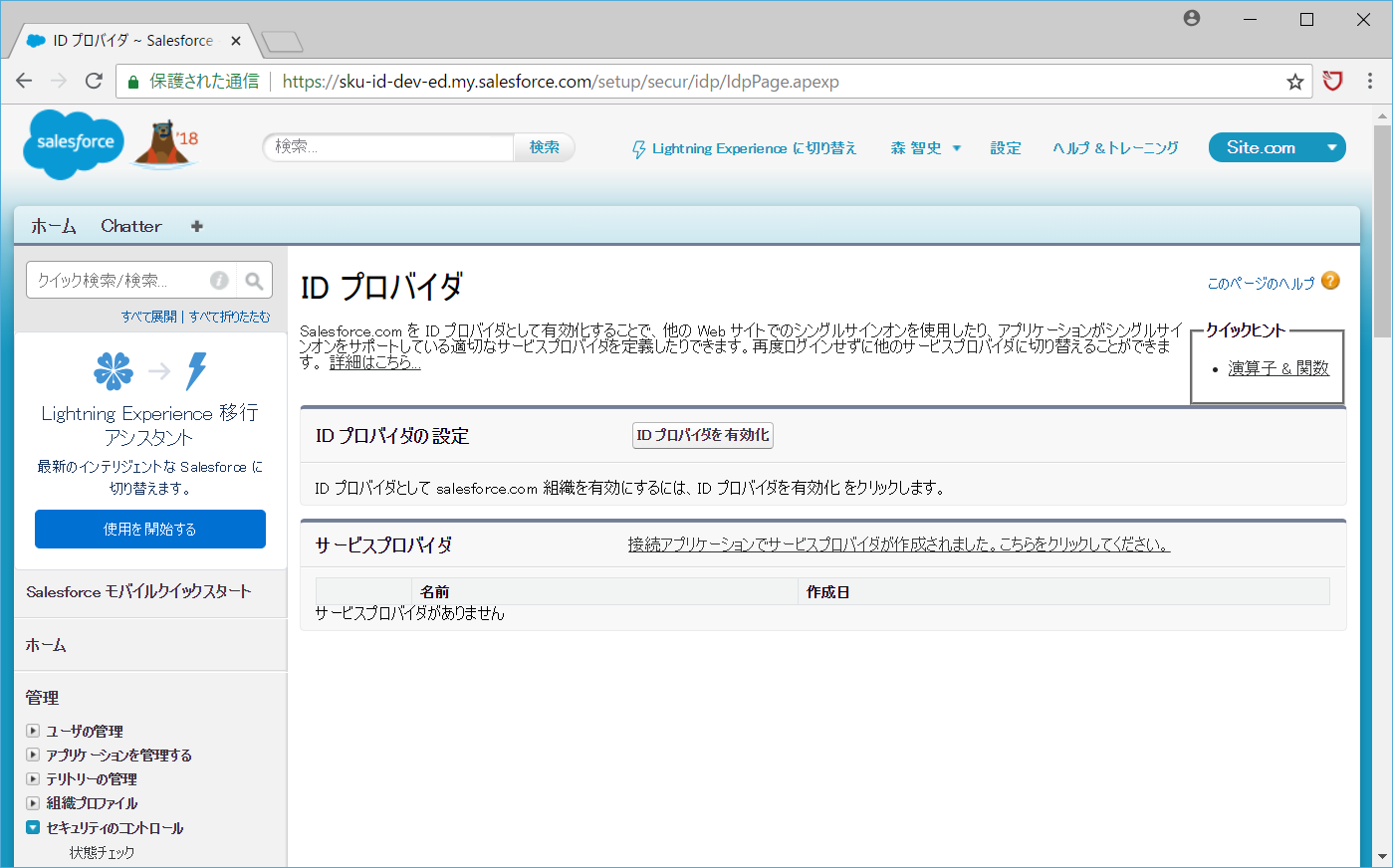
Task: Open the red shield extension icon
Action: pos(1332,82)
